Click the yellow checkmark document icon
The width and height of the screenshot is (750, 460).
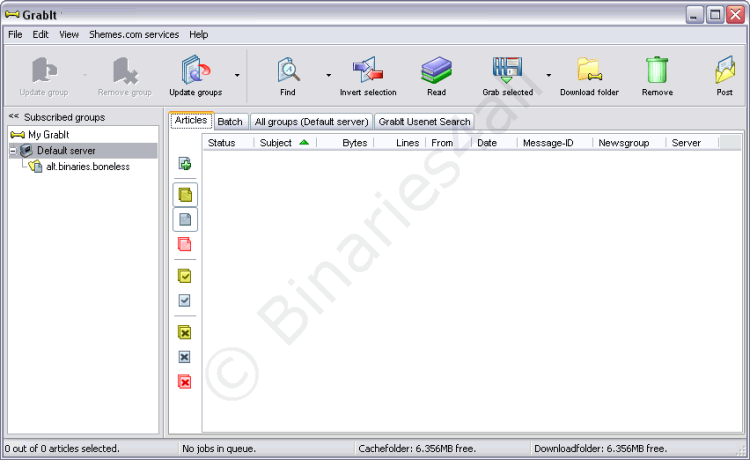click(185, 276)
